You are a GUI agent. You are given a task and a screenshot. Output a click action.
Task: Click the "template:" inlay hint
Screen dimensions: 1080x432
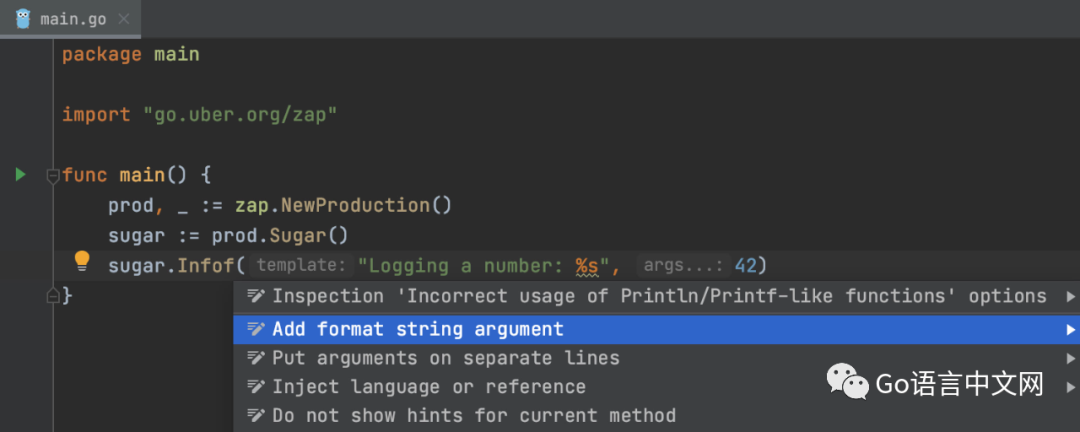[301, 266]
